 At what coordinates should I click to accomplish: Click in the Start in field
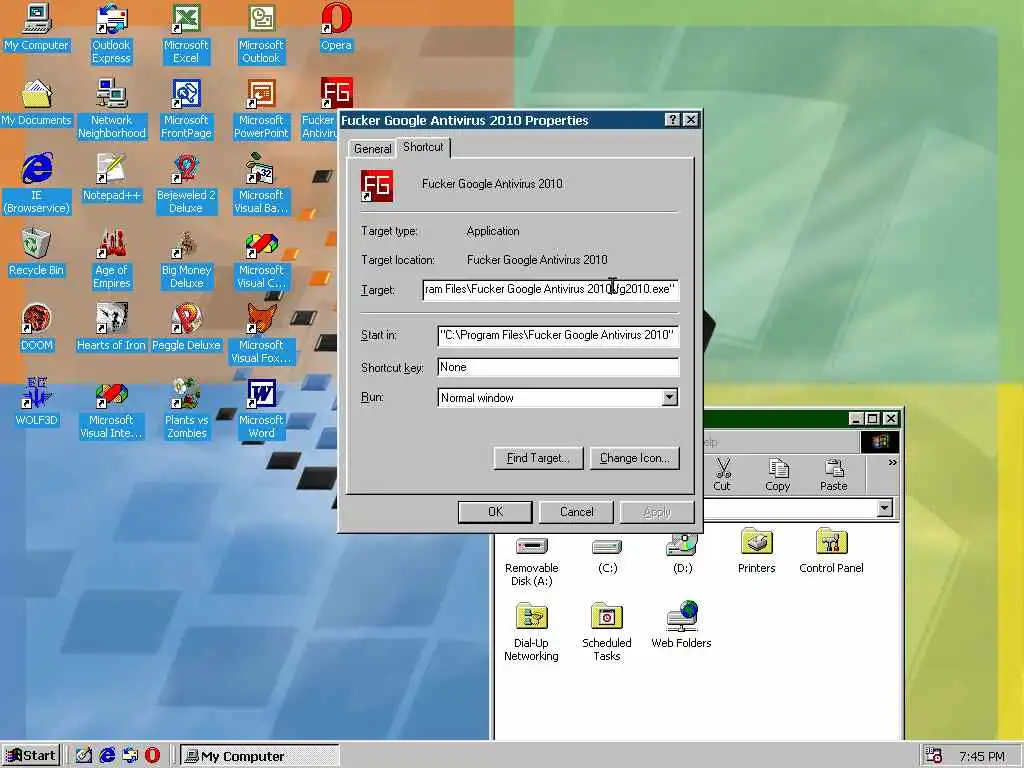click(558, 335)
